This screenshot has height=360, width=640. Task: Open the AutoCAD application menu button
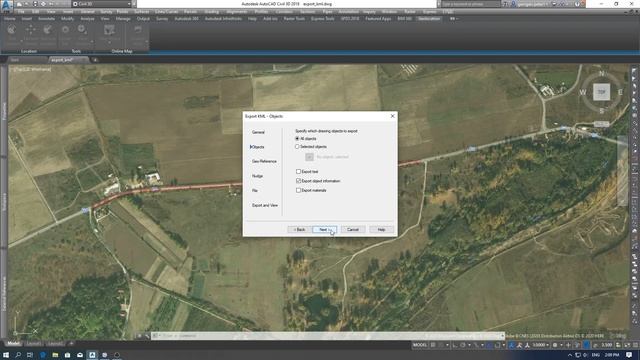pos(7,7)
